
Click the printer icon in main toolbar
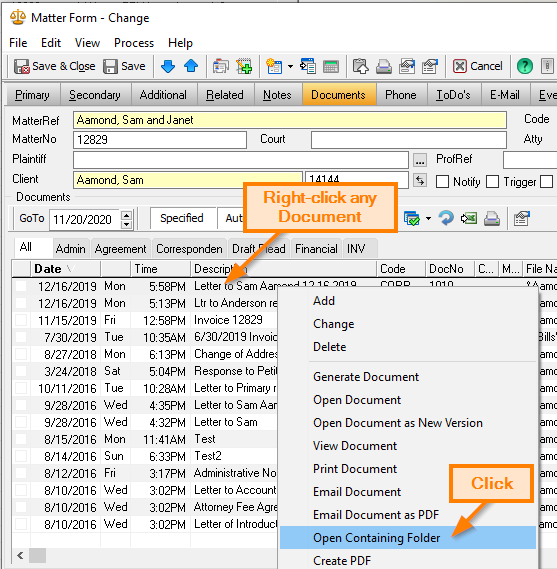[x=384, y=66]
